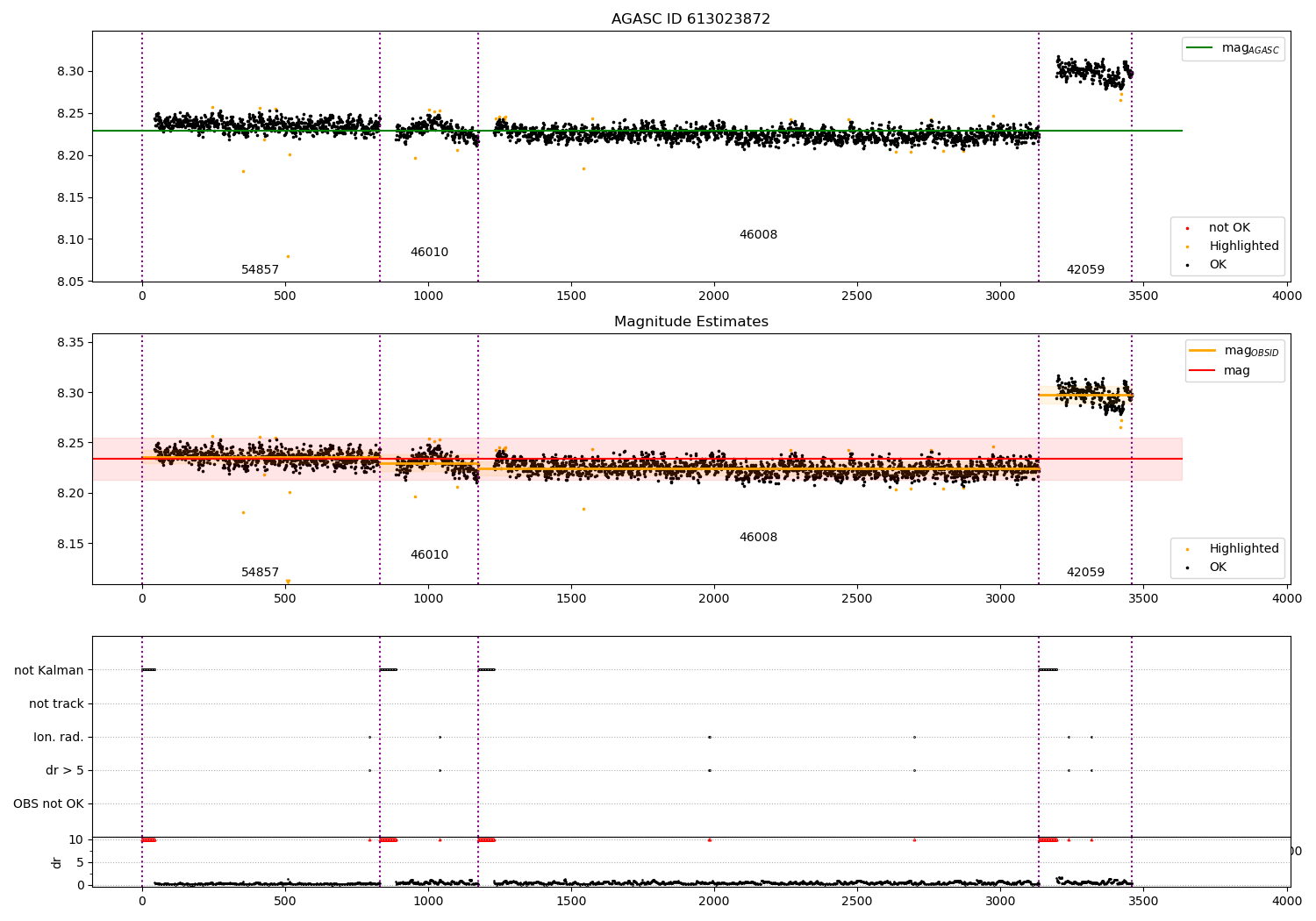This screenshot has height=921, width=1316.
Task: Click the red 'mag' legend line sample
Action: [x=1202, y=371]
